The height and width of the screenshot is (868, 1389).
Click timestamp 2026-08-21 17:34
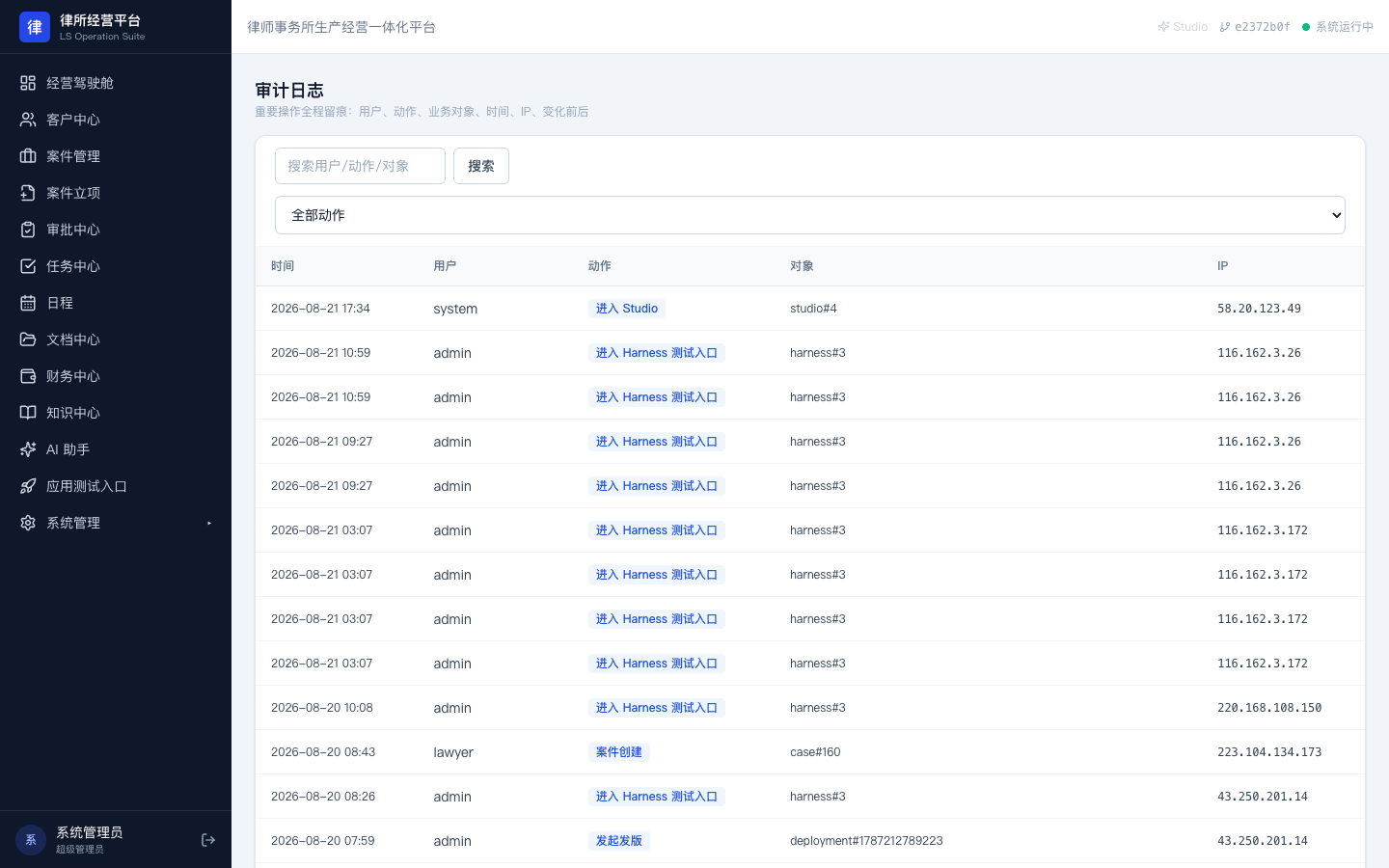pos(320,309)
